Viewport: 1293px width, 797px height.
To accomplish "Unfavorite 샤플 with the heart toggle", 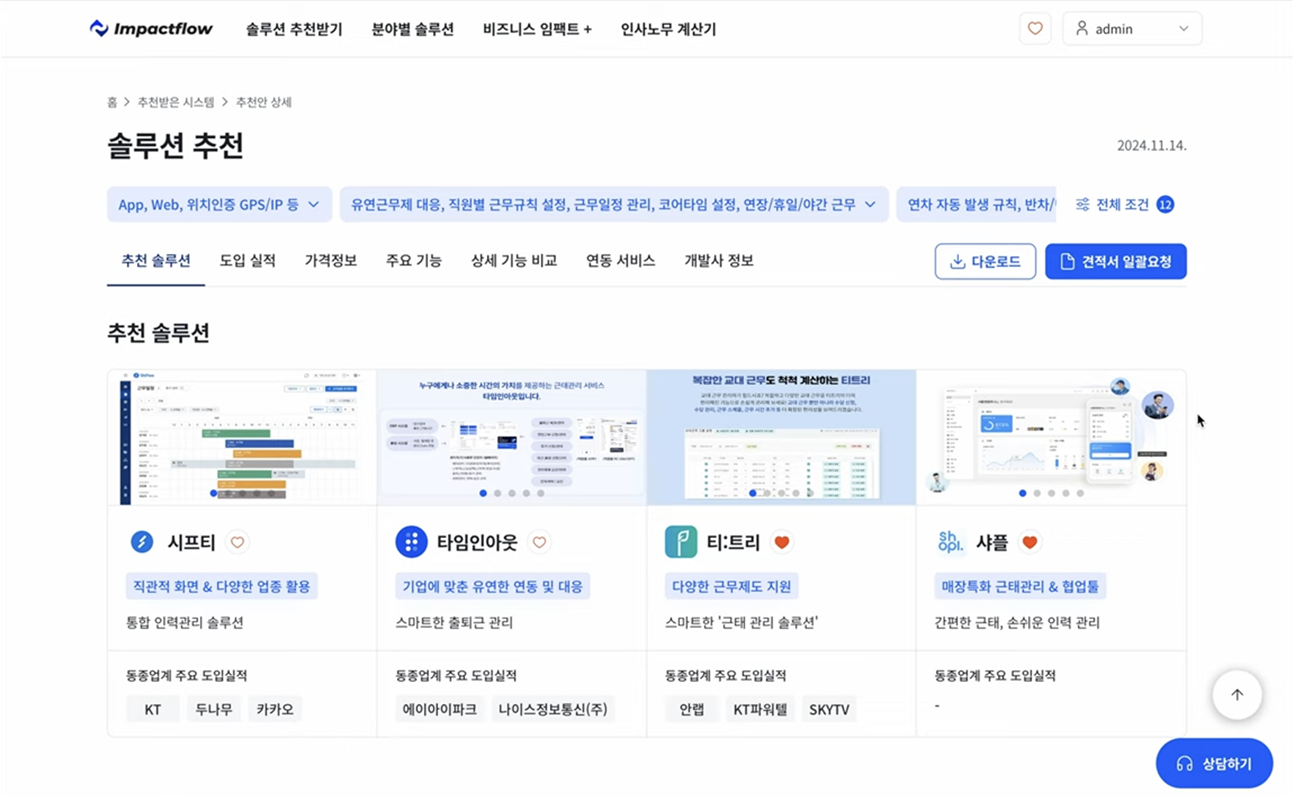I will click(1029, 542).
